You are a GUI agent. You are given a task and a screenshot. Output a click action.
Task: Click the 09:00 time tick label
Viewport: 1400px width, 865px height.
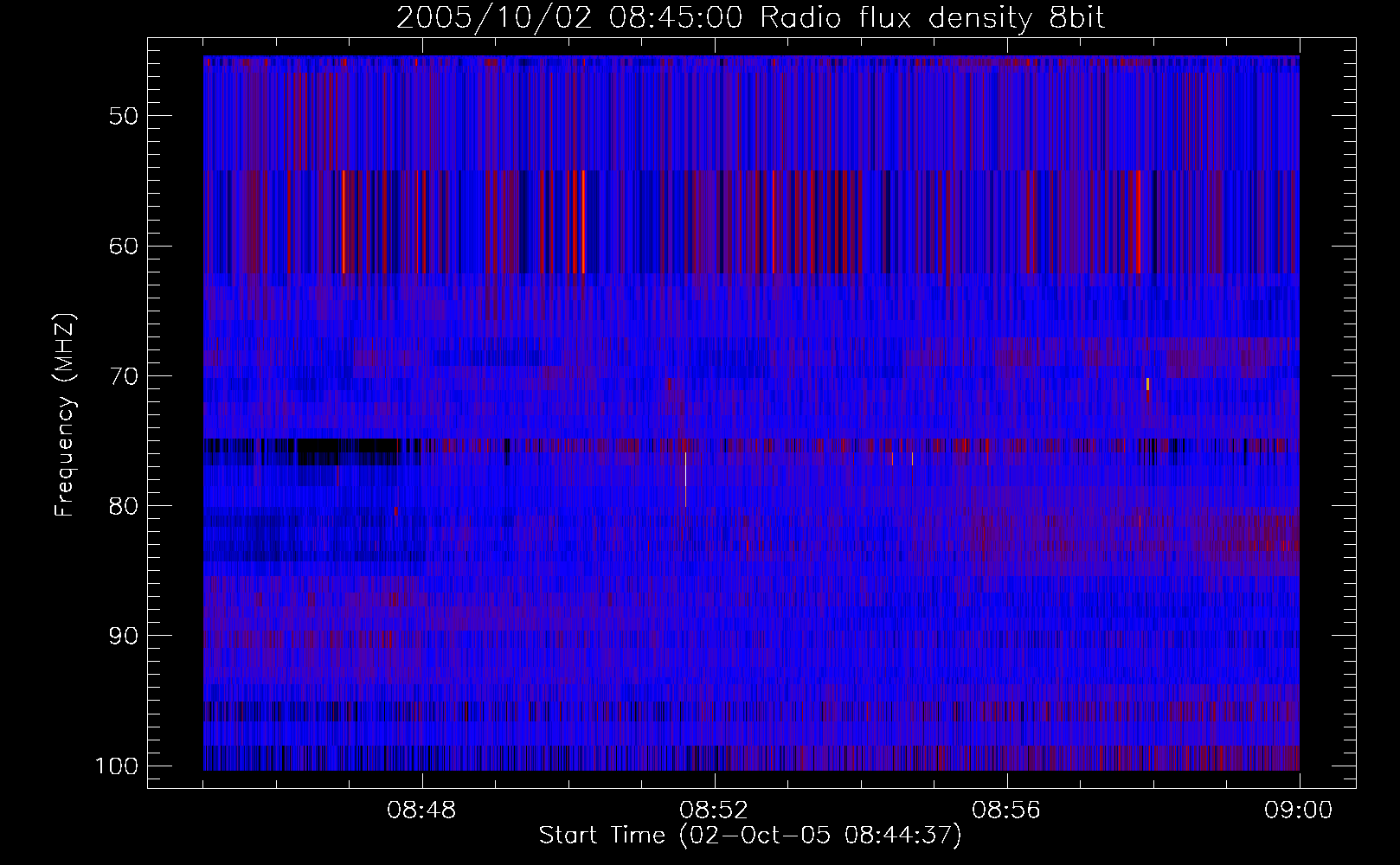[x=1300, y=811]
